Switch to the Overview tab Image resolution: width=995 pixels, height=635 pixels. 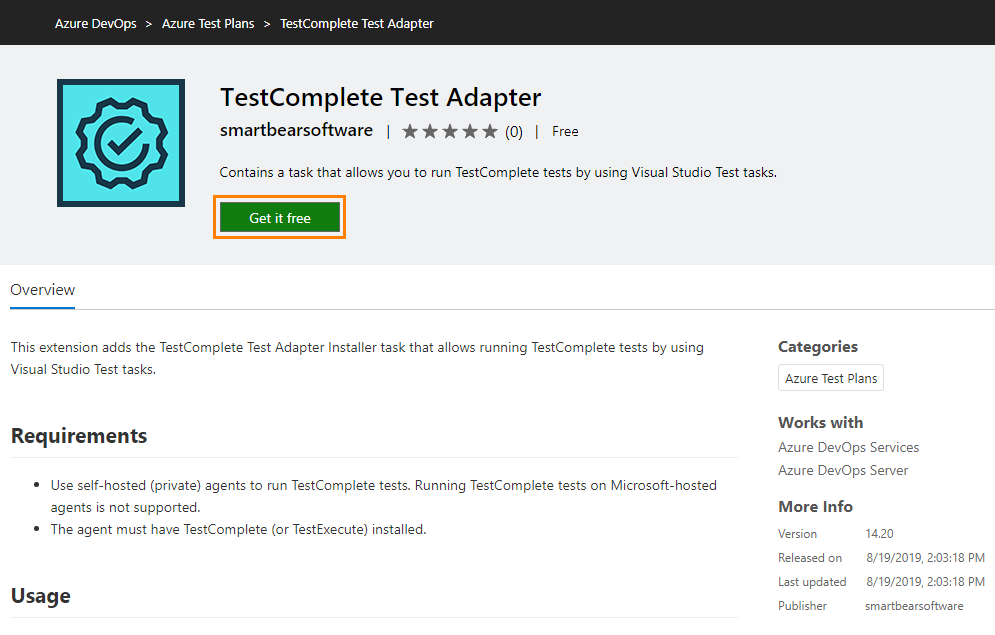[x=42, y=289]
